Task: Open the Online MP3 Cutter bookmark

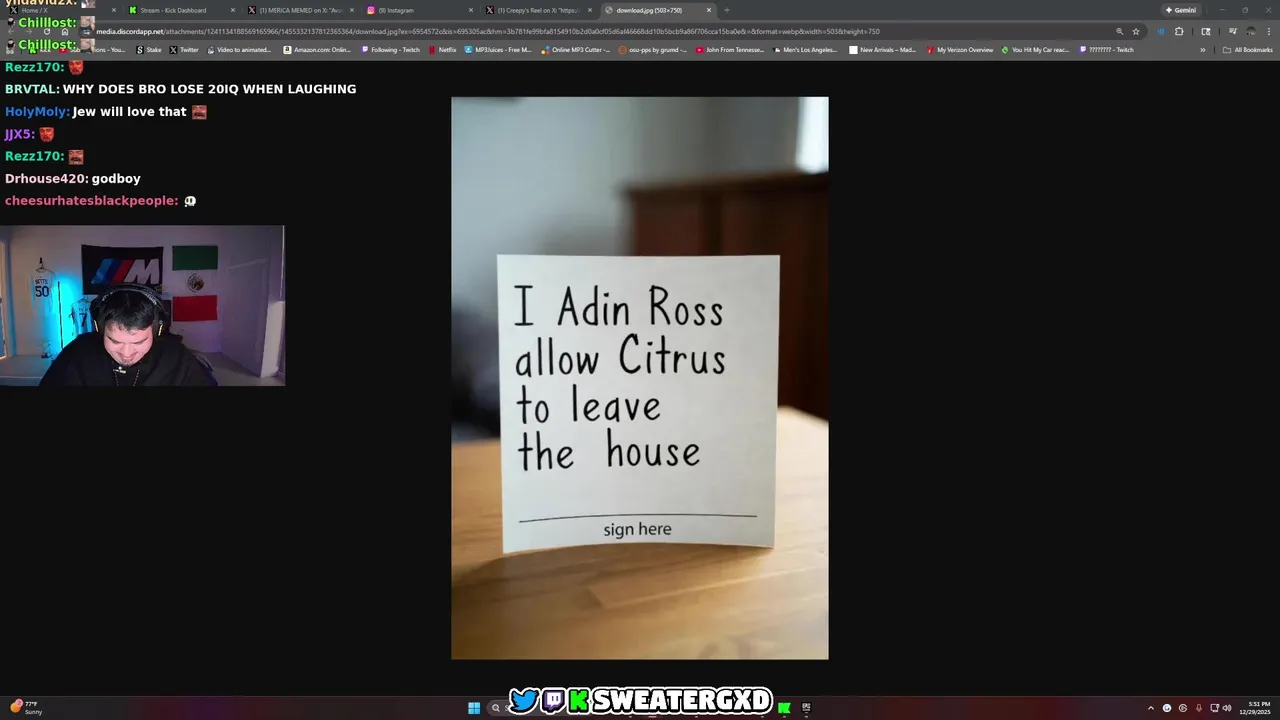Action: click(577, 50)
